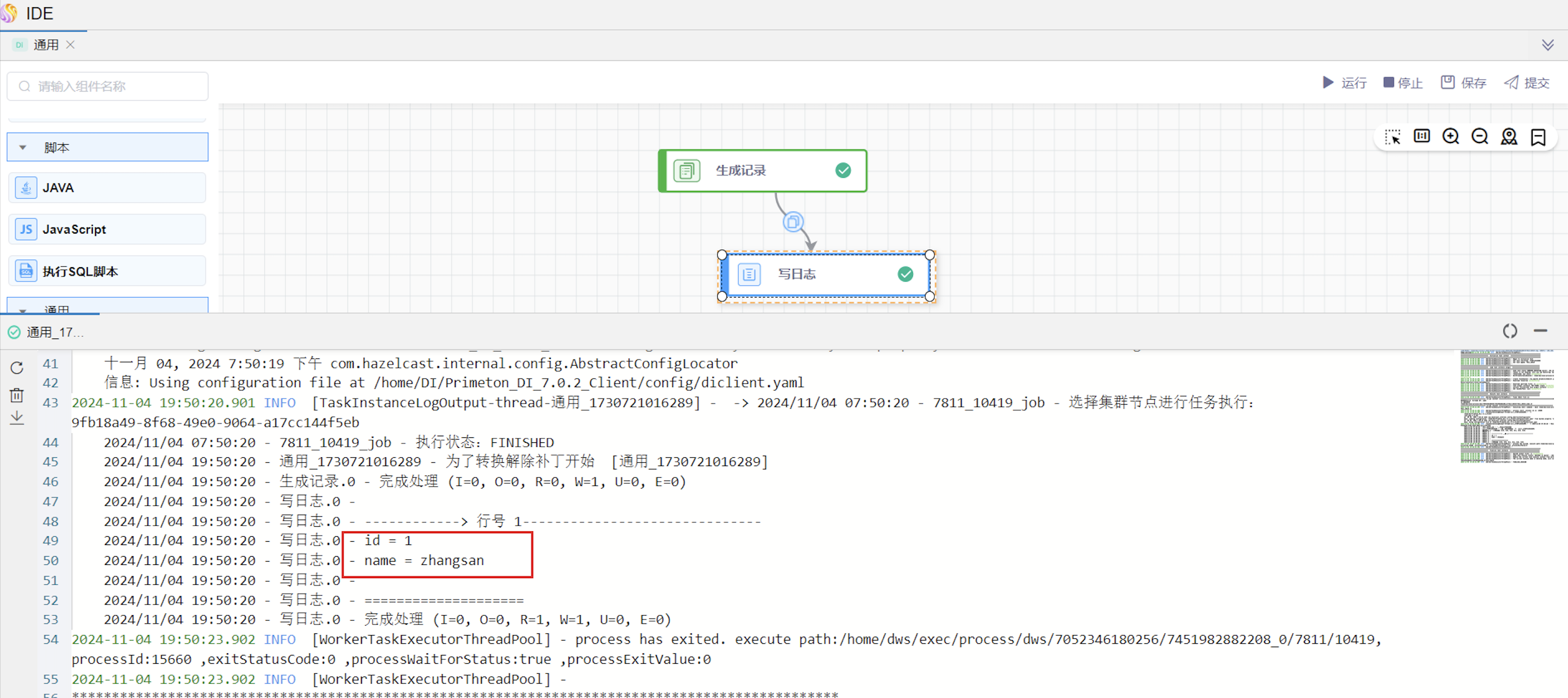1568x698 pixels.
Task: Close the 通用 editor tab
Action: click(x=71, y=44)
